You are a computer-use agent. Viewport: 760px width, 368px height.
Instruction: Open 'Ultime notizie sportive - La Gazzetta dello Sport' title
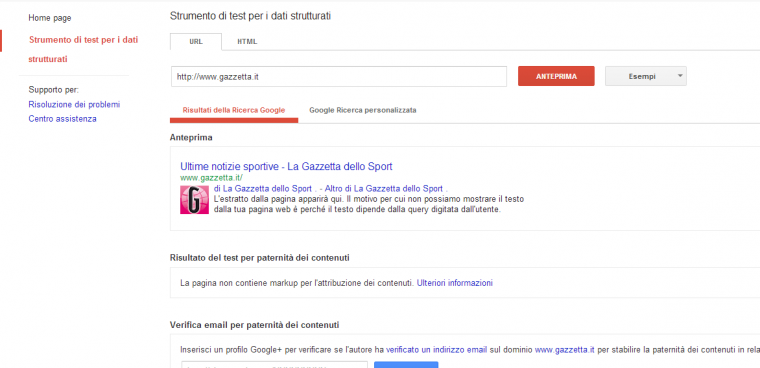[286, 166]
